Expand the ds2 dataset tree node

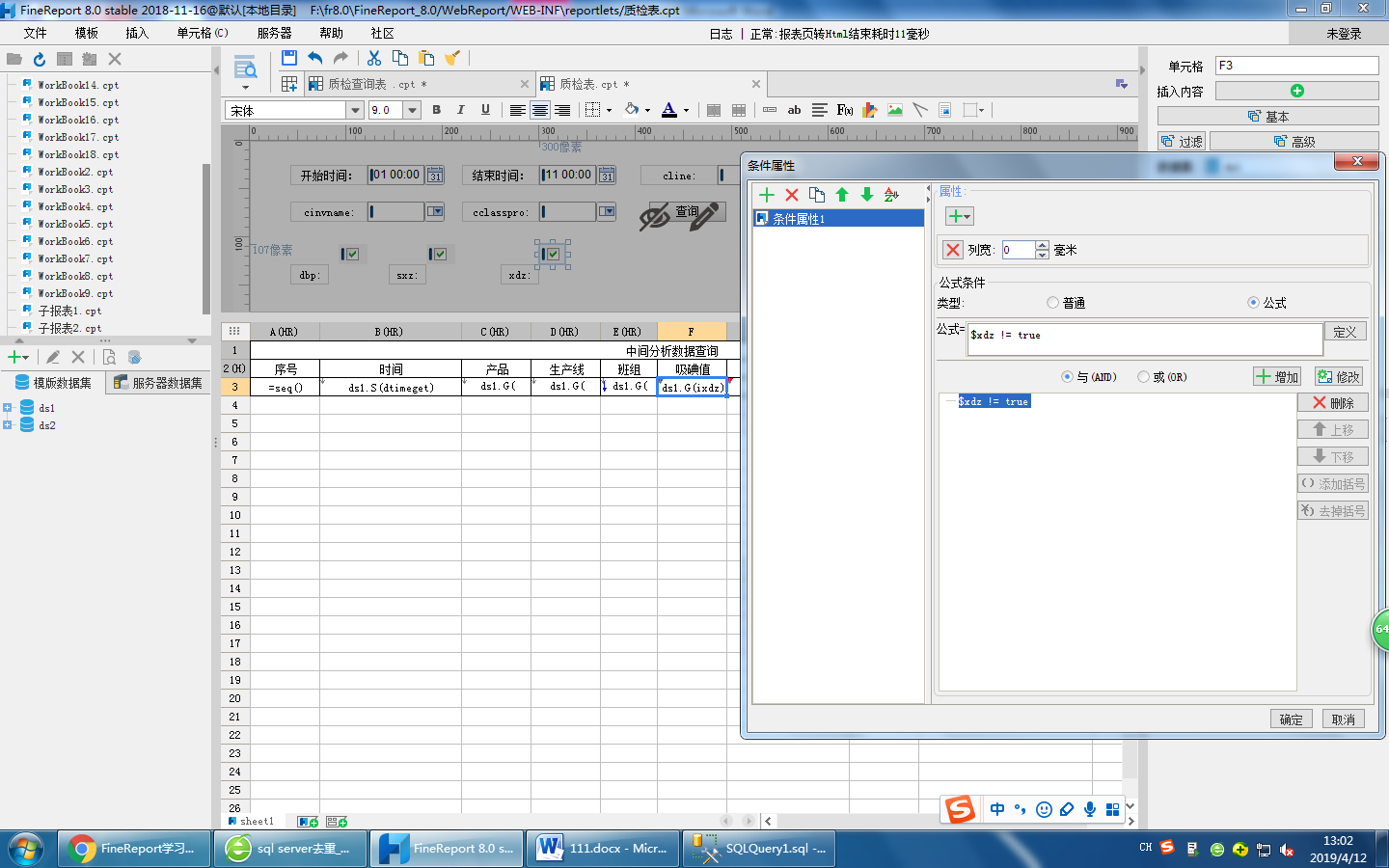click(8, 425)
